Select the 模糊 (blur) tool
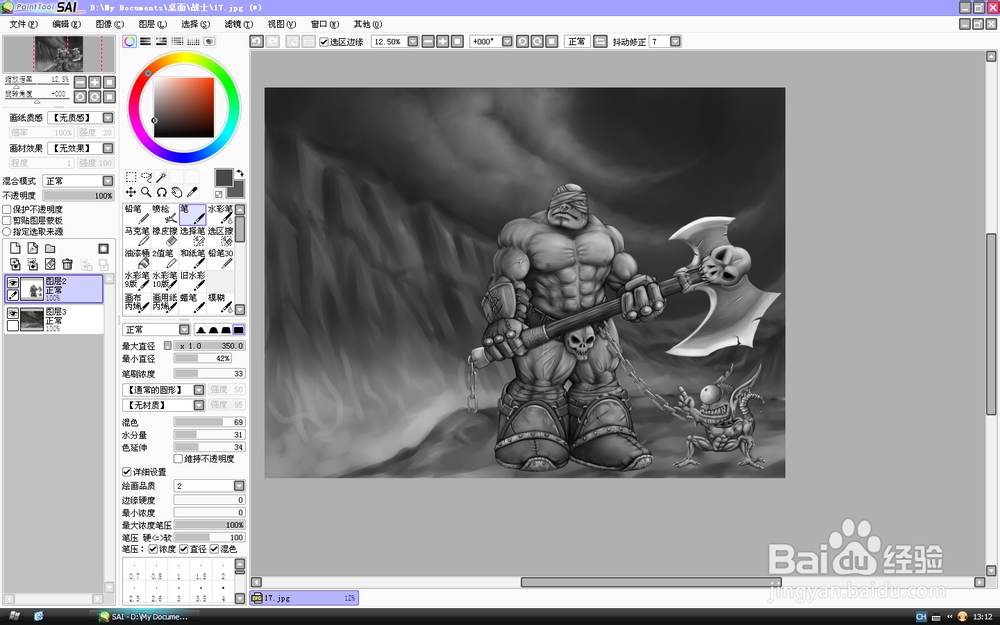The image size is (1000, 625). (x=220, y=303)
